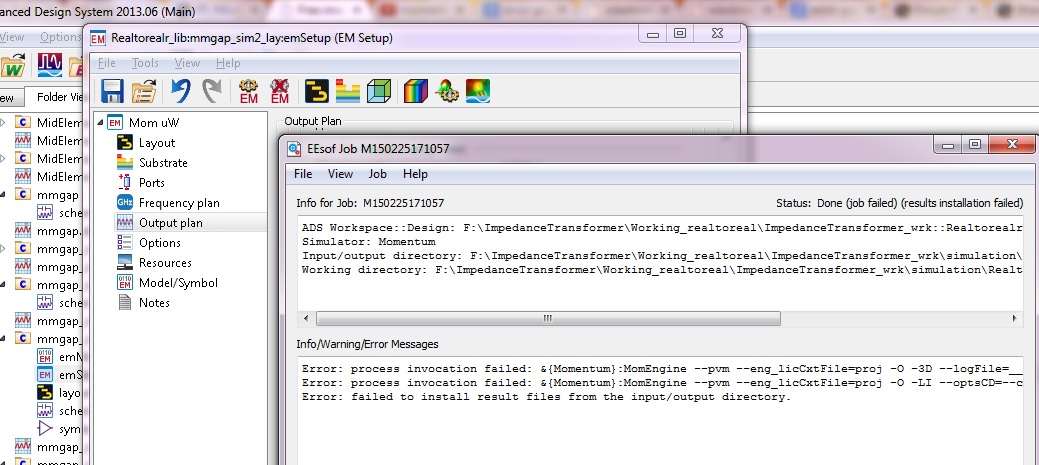Select the Mom uW root node
The image size is (1039, 465).
(154, 123)
